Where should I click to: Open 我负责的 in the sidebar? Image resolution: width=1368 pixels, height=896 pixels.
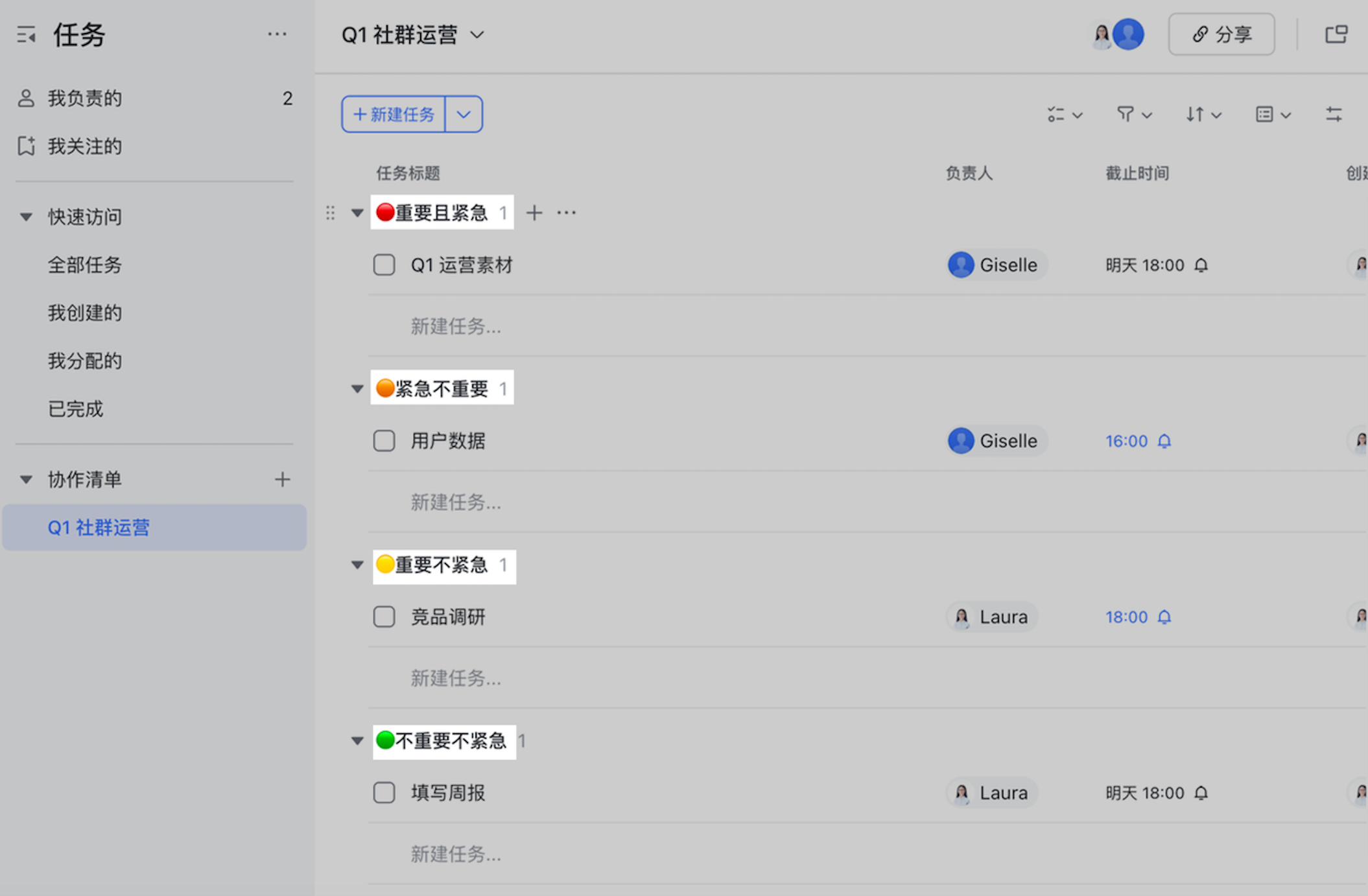click(x=84, y=99)
